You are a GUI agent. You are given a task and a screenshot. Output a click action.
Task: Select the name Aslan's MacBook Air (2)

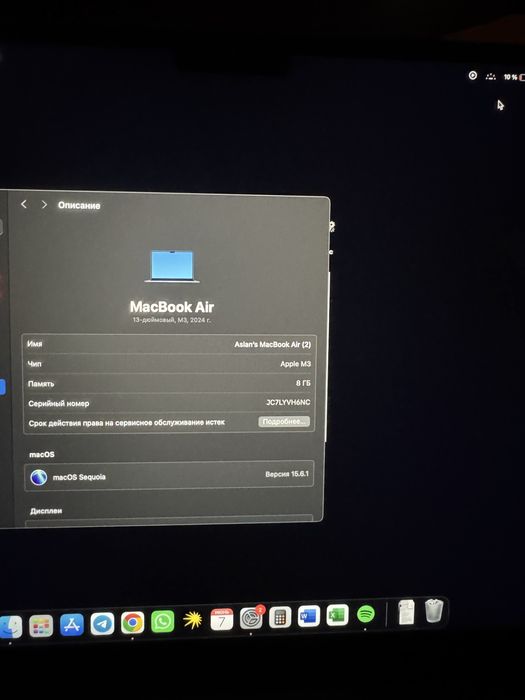coord(273,345)
